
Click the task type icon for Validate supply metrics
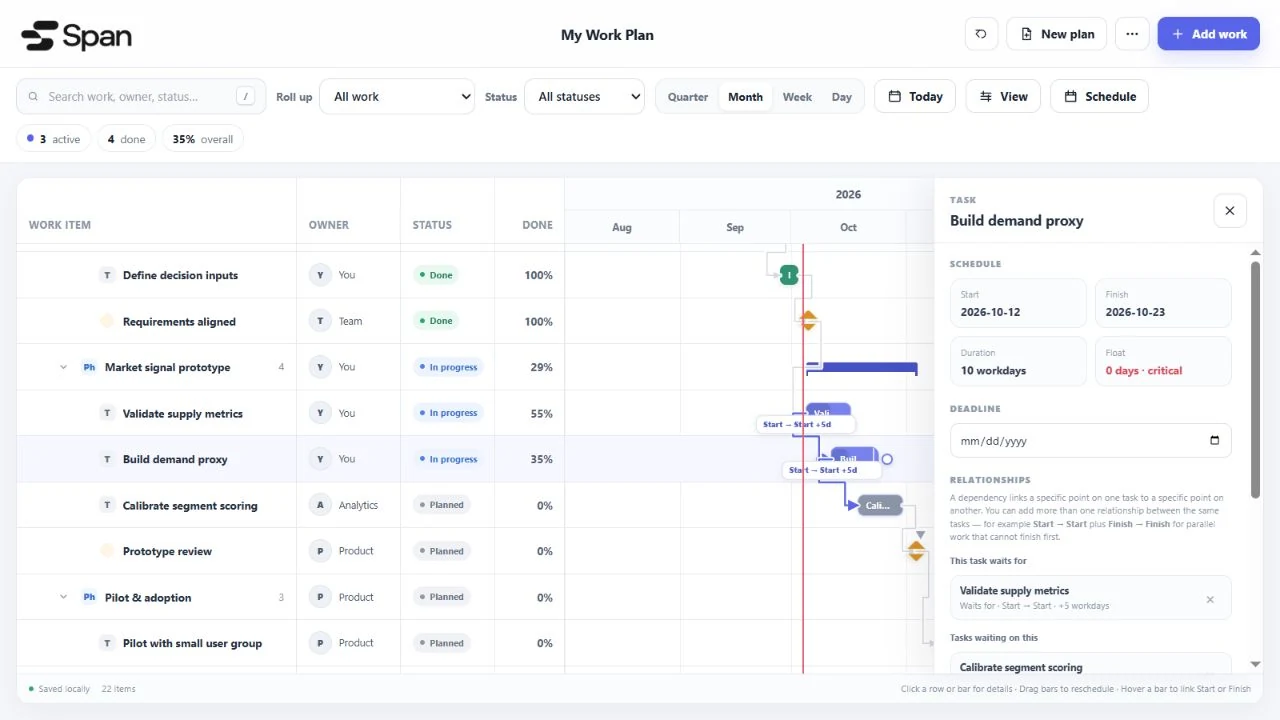point(107,413)
